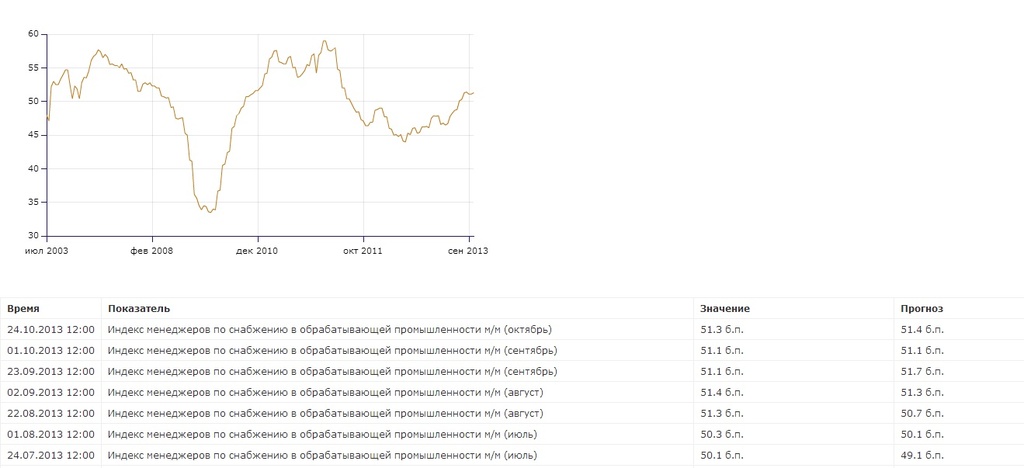The height and width of the screenshot is (468, 1024).
Task: Click the 02.09.2013 indicator text (август)
Action: click(x=325, y=392)
